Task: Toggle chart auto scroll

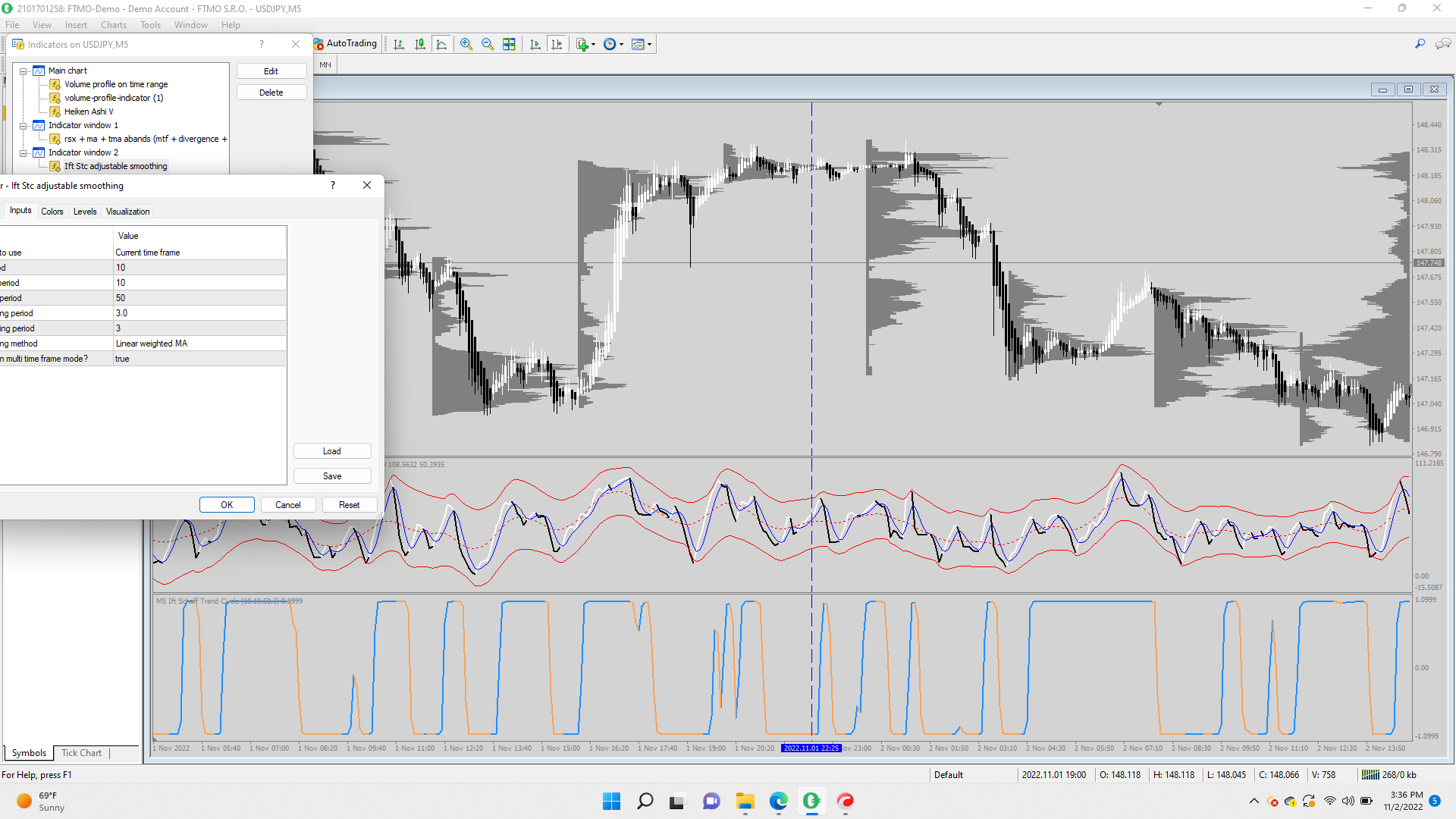Action: (535, 44)
